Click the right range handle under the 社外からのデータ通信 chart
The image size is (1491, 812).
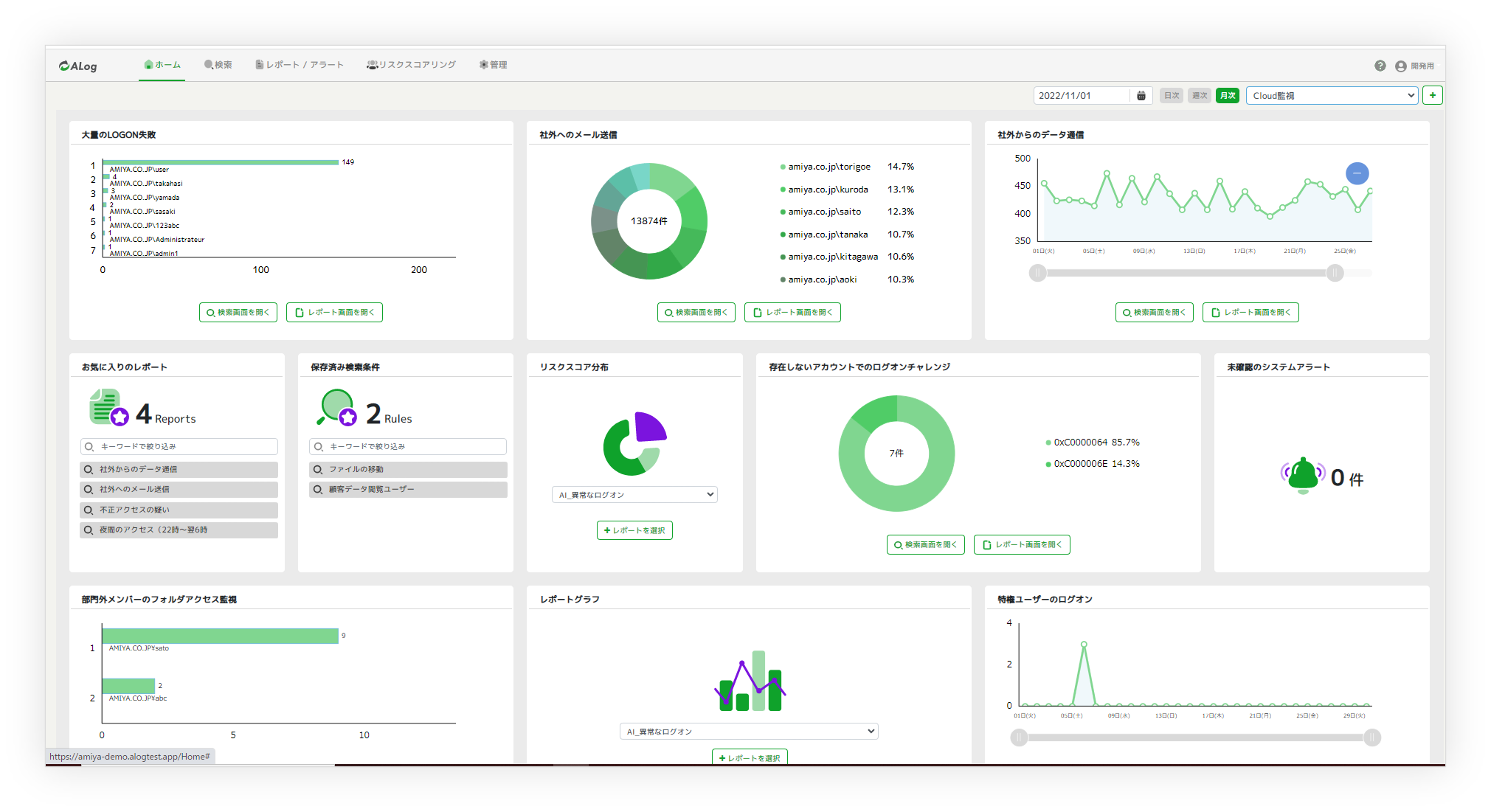pos(1335,274)
